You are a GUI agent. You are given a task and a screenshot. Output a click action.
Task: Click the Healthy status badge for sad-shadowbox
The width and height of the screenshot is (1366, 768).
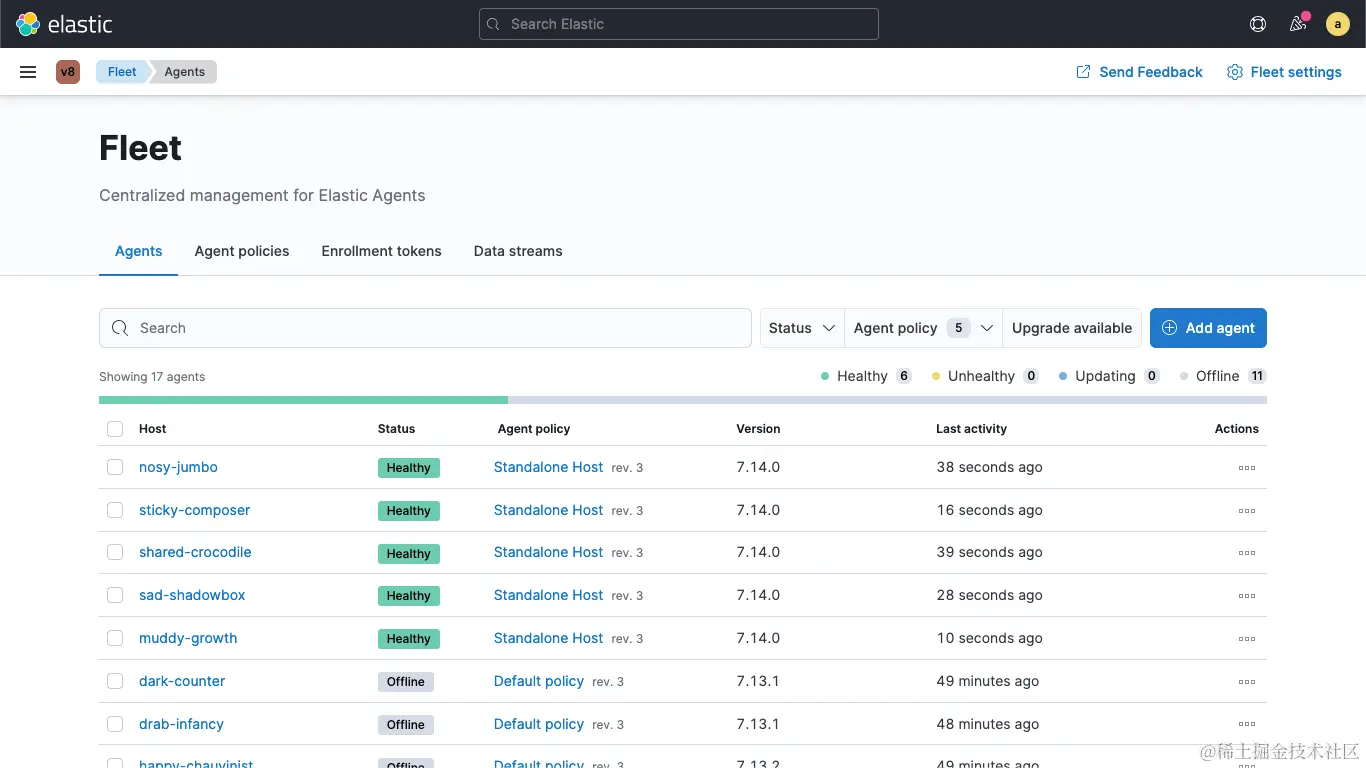tap(408, 596)
